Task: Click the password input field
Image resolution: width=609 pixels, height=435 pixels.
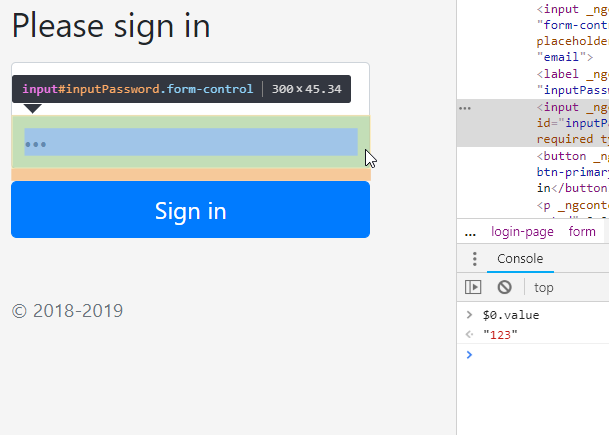Action: coord(190,142)
